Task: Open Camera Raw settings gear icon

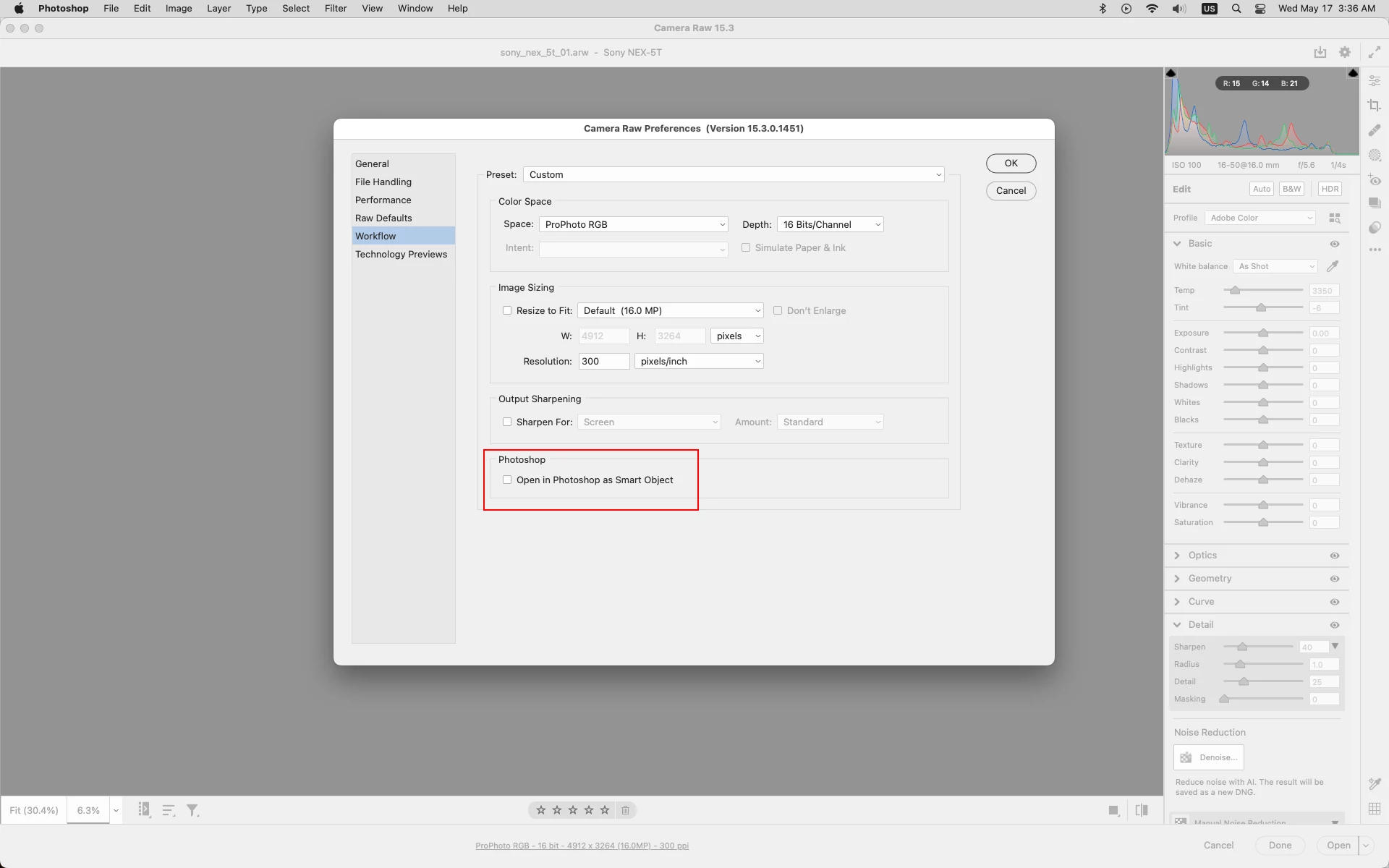Action: 1345,52
